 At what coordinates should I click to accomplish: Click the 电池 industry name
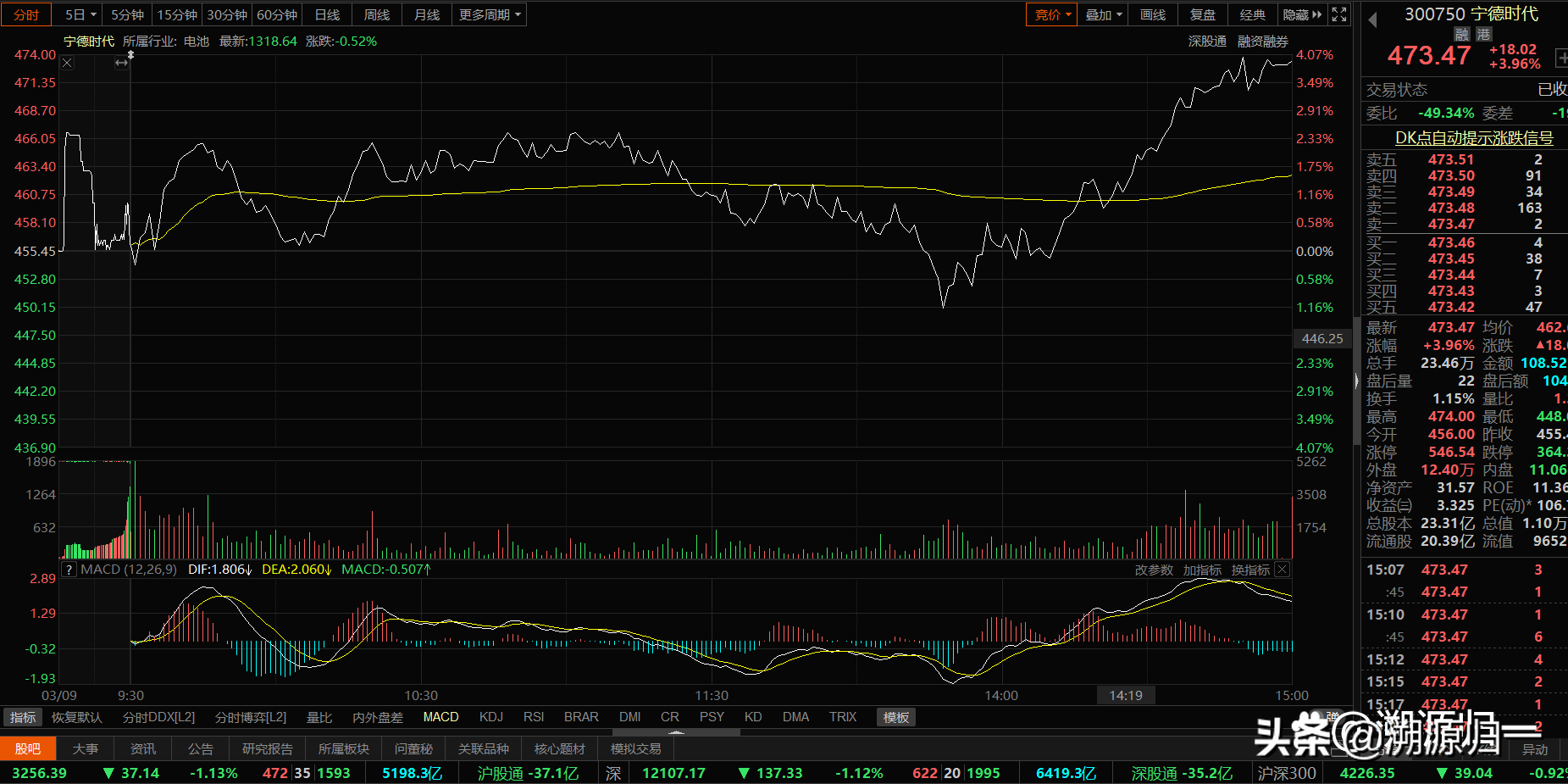pyautogui.click(x=197, y=41)
